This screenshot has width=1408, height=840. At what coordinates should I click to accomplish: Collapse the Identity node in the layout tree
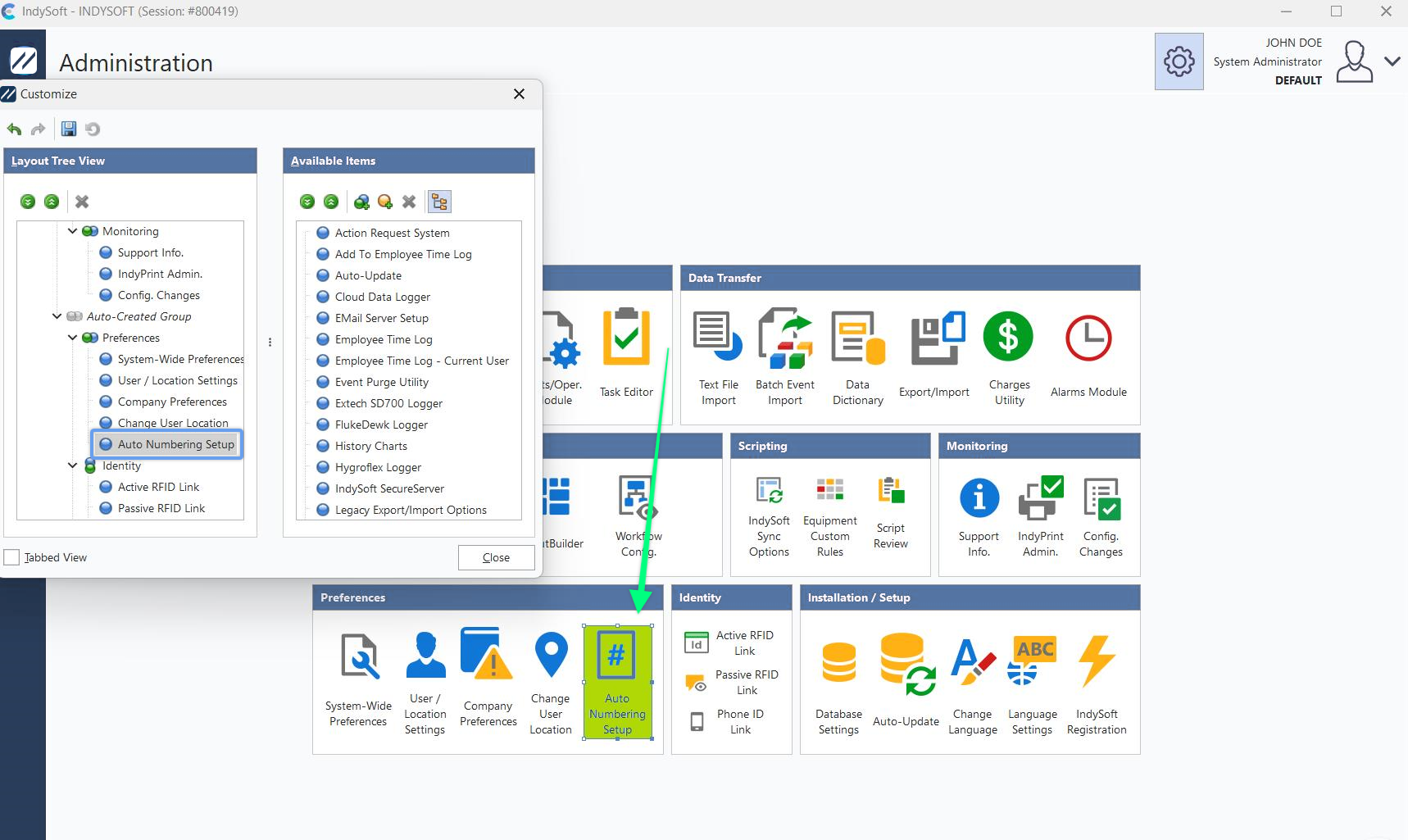pos(72,465)
